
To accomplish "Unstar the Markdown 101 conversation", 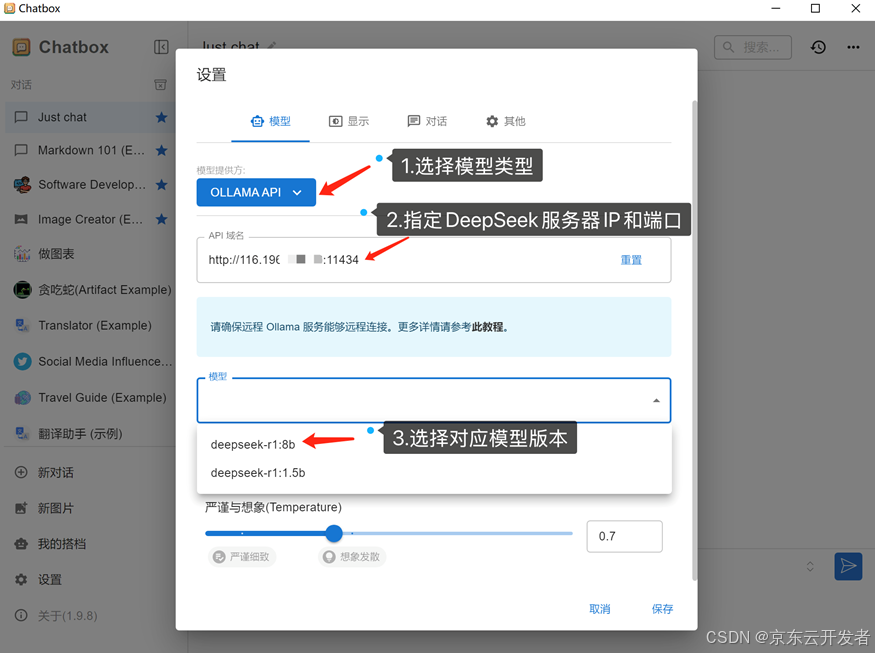I will pos(162,150).
